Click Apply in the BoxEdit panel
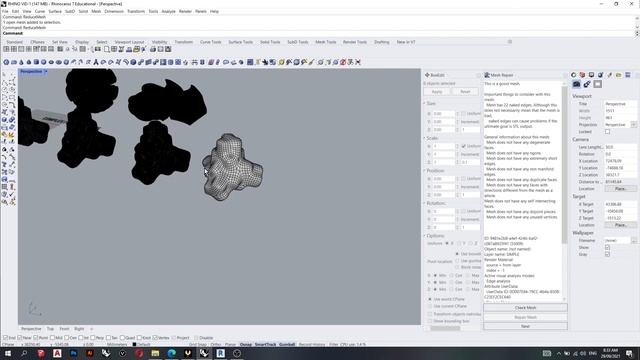 click(437, 92)
